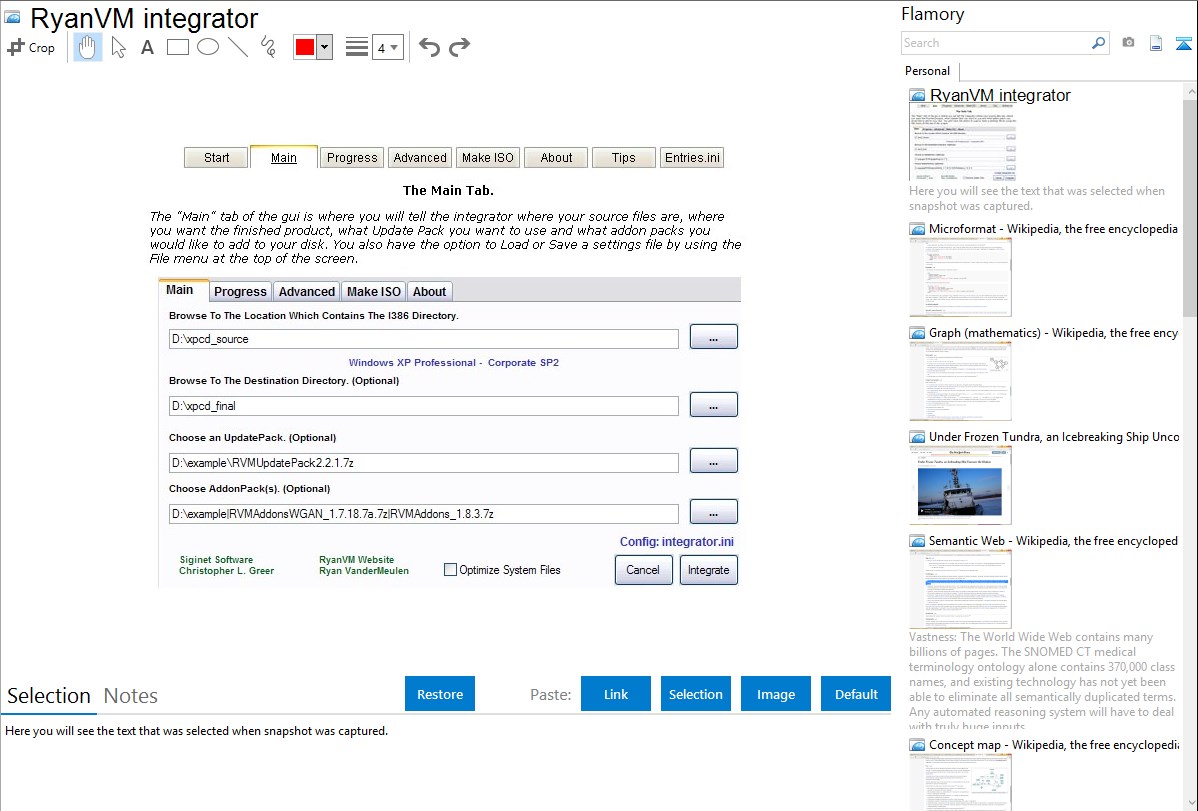Screen dimensions: 1198x811
Task: Click the Flamory search magnifier icon
Action: click(1098, 43)
